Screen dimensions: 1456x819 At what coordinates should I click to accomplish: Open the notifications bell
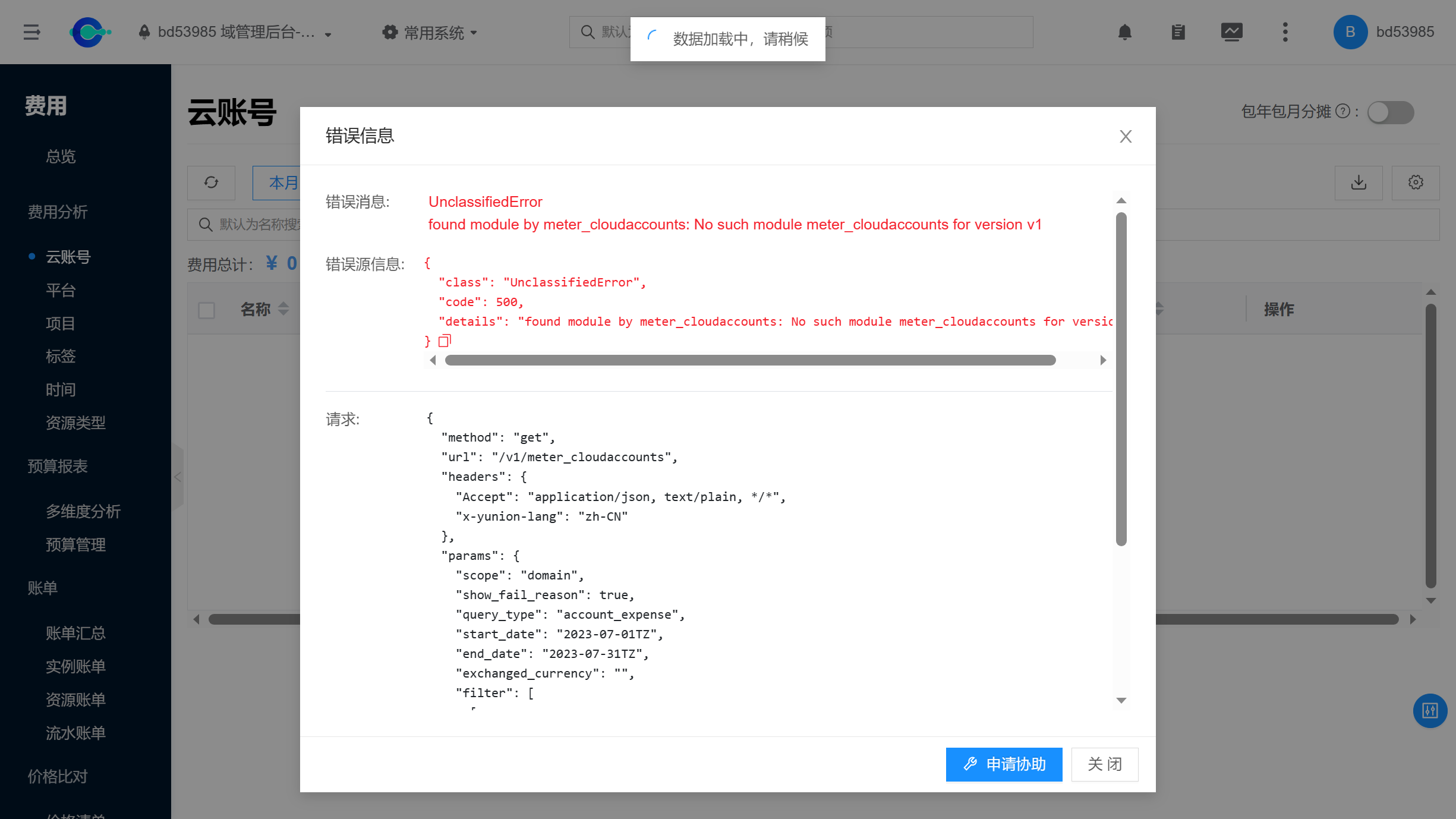1125,32
